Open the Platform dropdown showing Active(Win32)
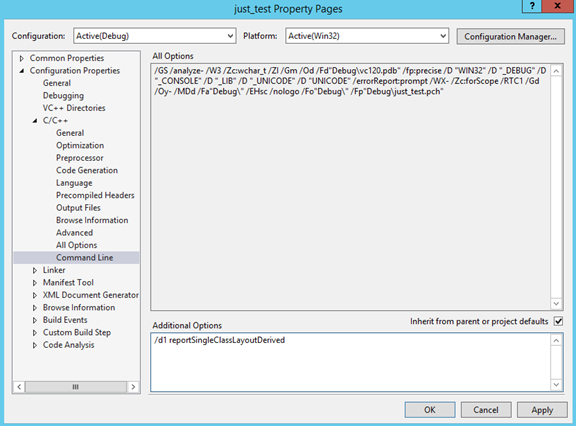 click(x=367, y=36)
